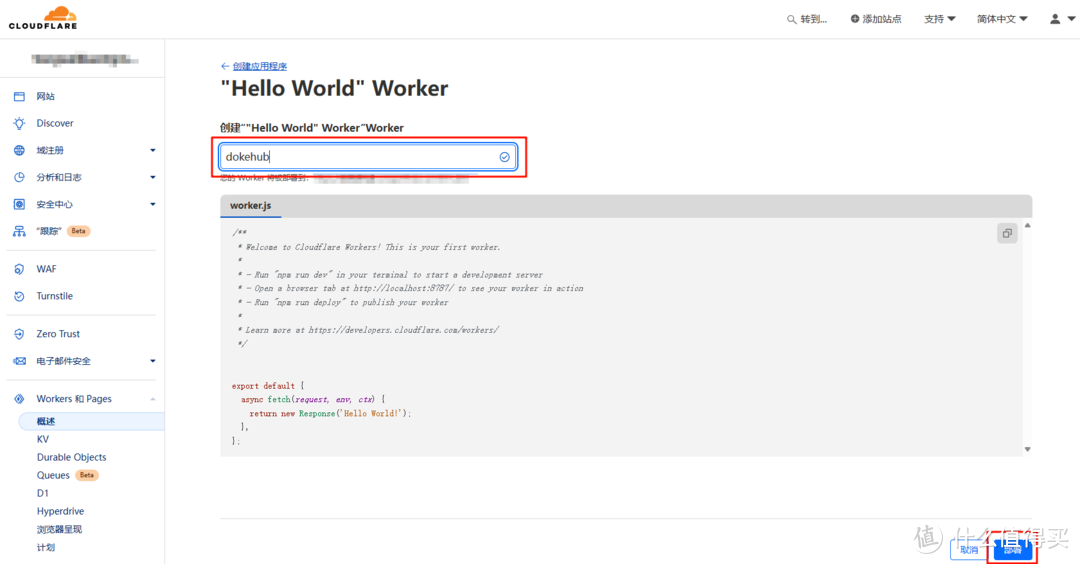Expand the 分析和日志 submenu
The height and width of the screenshot is (564, 1080).
(x=153, y=177)
